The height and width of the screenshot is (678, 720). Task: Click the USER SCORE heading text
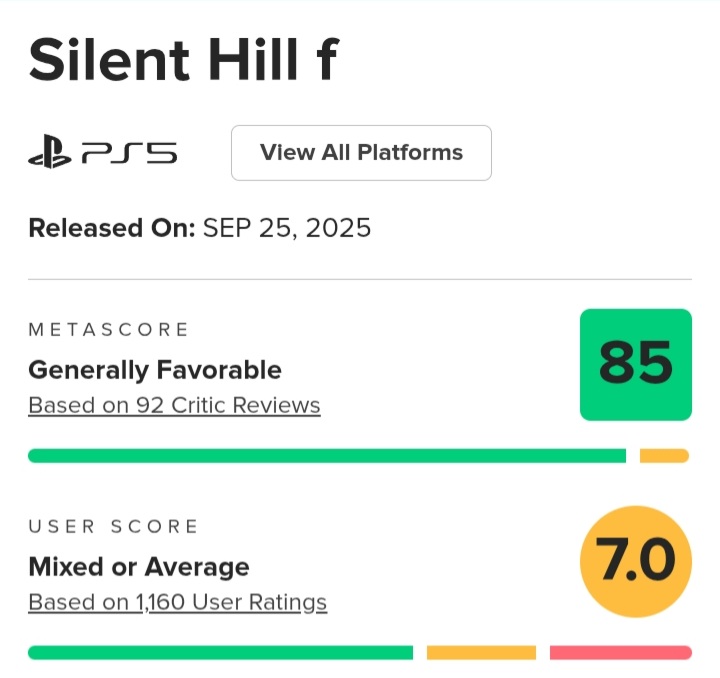(113, 527)
